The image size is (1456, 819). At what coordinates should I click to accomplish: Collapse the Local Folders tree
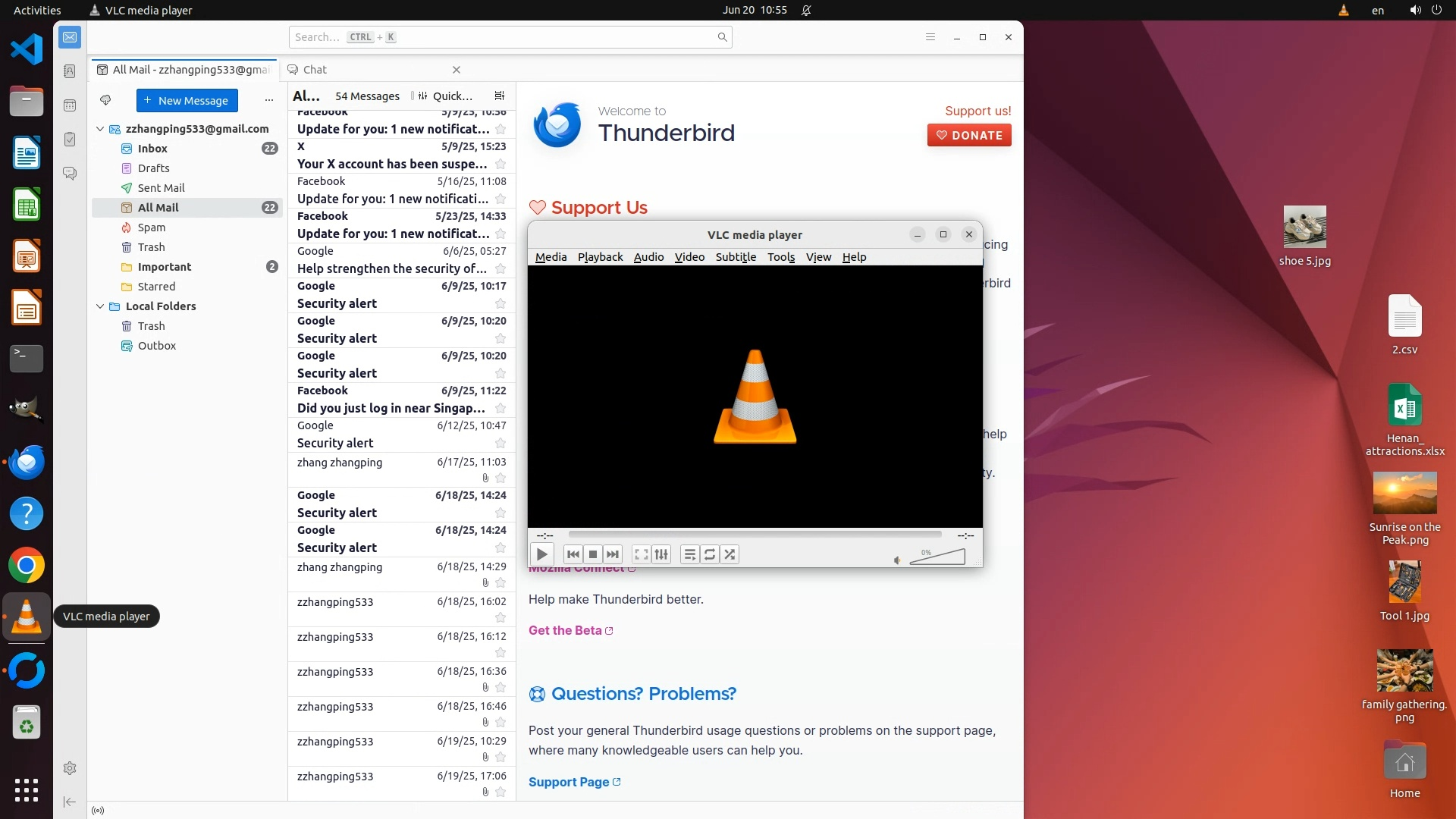click(x=100, y=306)
